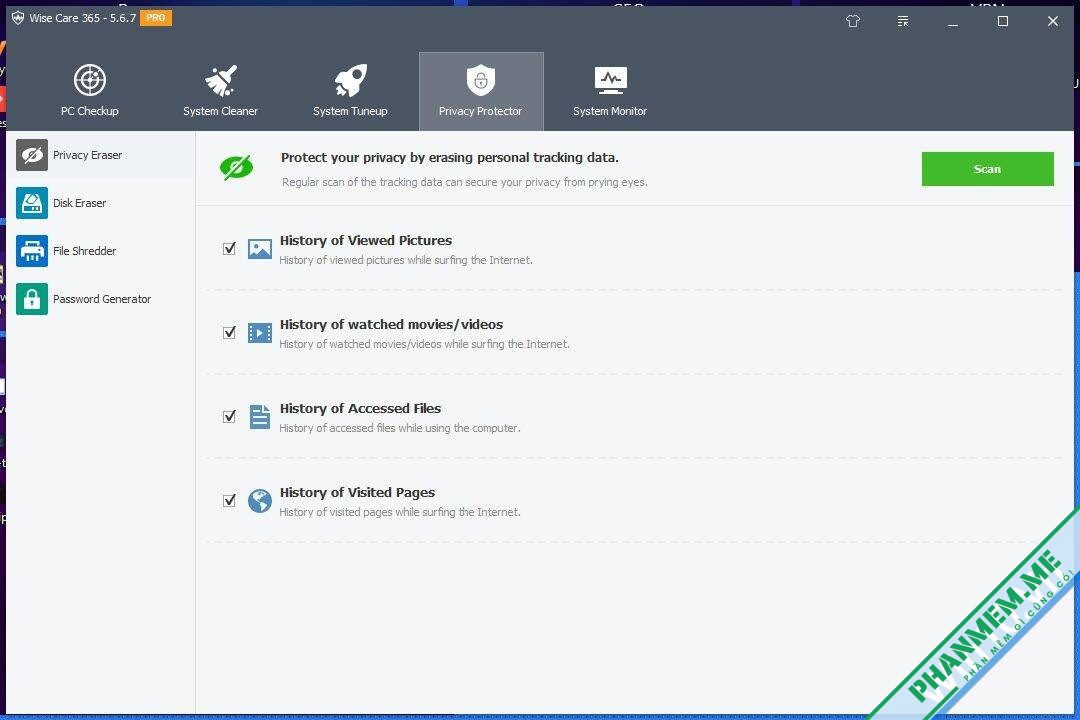
Task: Click the orange PRO badge
Action: 156,18
